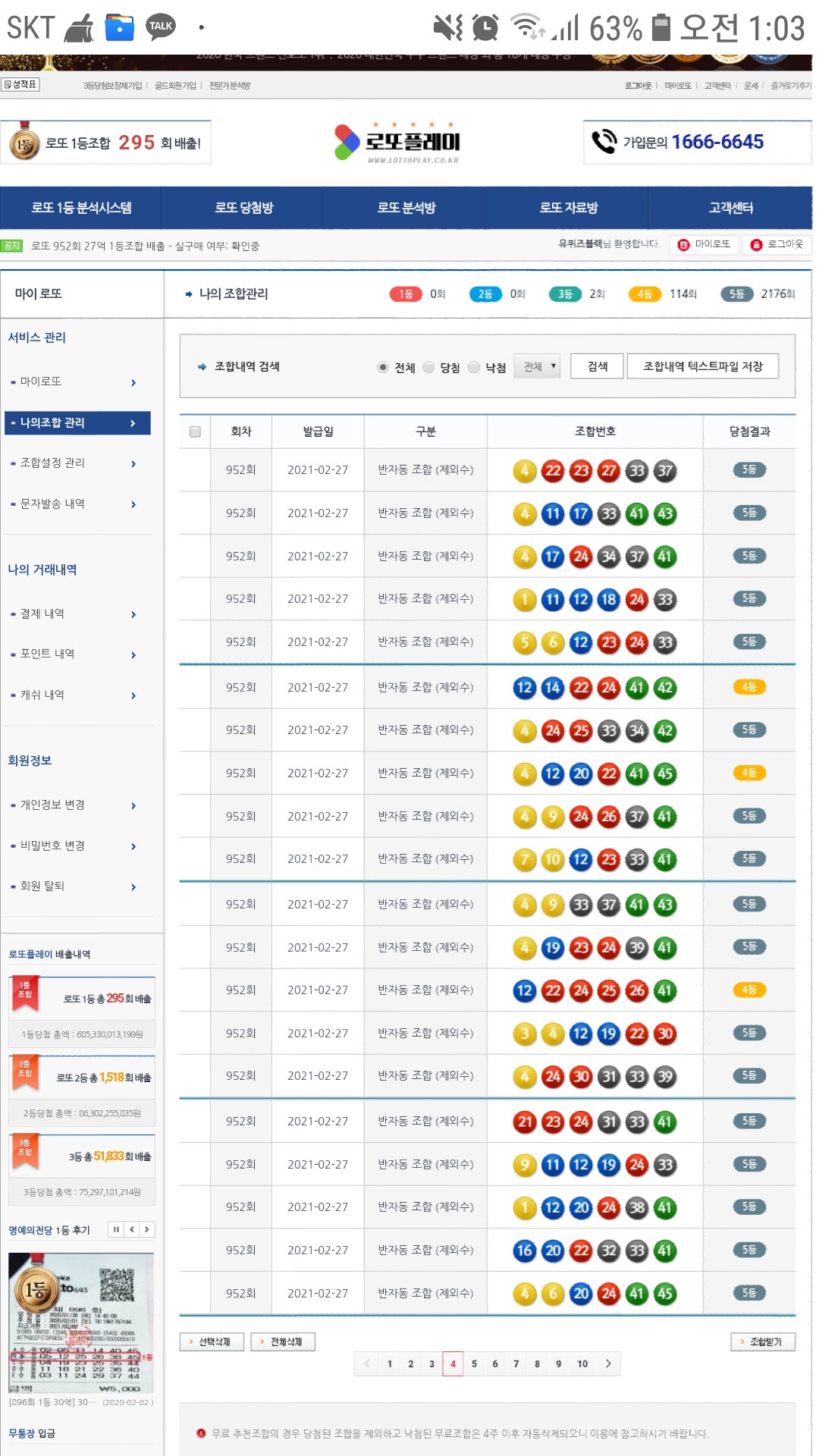Screen dimensions: 819x1456
Task: Tap the 1등 gold medal banner icon
Action: coord(24,143)
